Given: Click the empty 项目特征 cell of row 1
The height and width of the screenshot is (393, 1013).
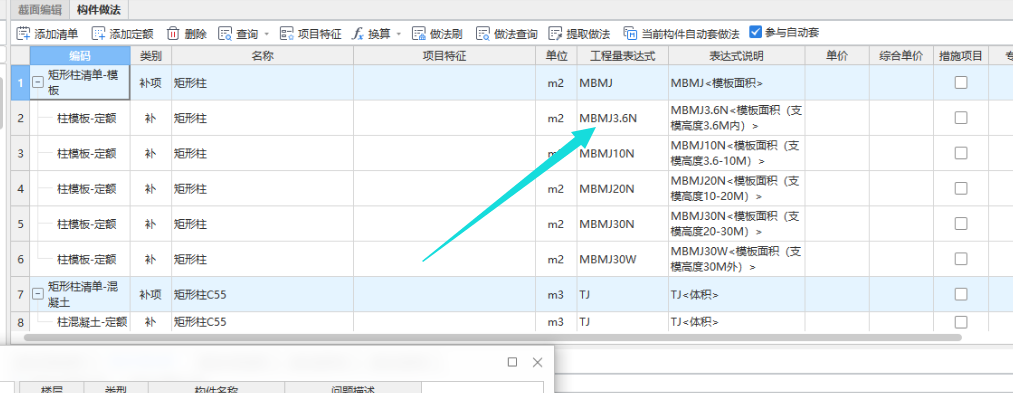Looking at the screenshot, I should click(444, 83).
